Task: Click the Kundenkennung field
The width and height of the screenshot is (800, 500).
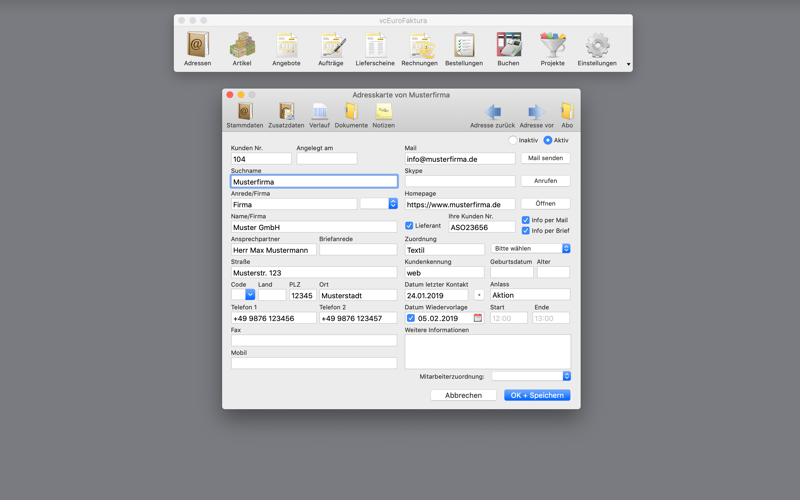Action: (x=444, y=272)
